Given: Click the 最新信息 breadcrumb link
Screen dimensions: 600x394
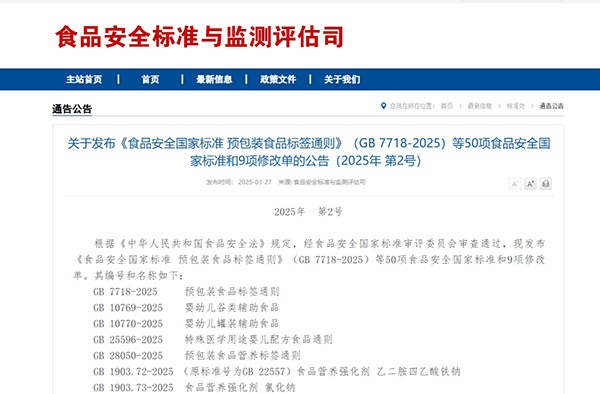Looking at the screenshot, I should (479, 106).
